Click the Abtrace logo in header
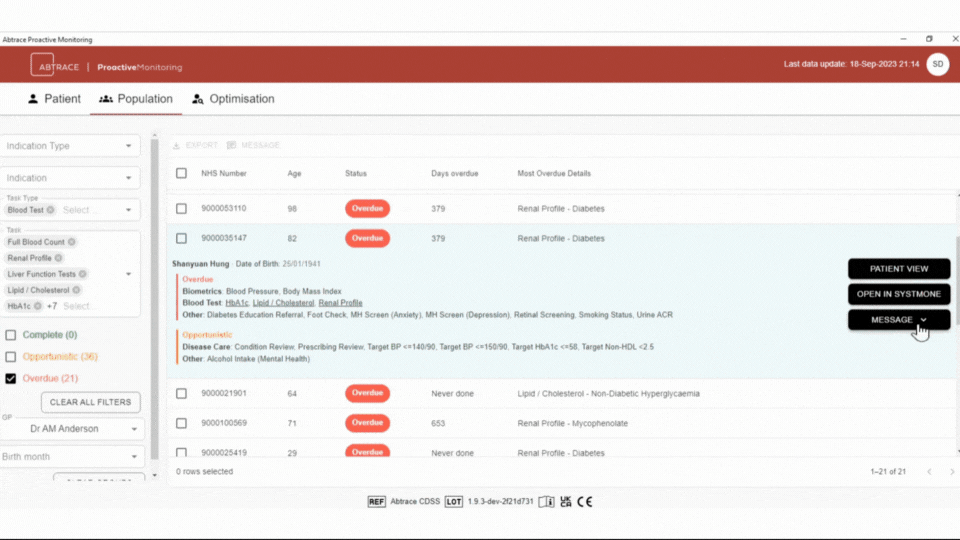The width and height of the screenshot is (960, 540). click(x=56, y=66)
